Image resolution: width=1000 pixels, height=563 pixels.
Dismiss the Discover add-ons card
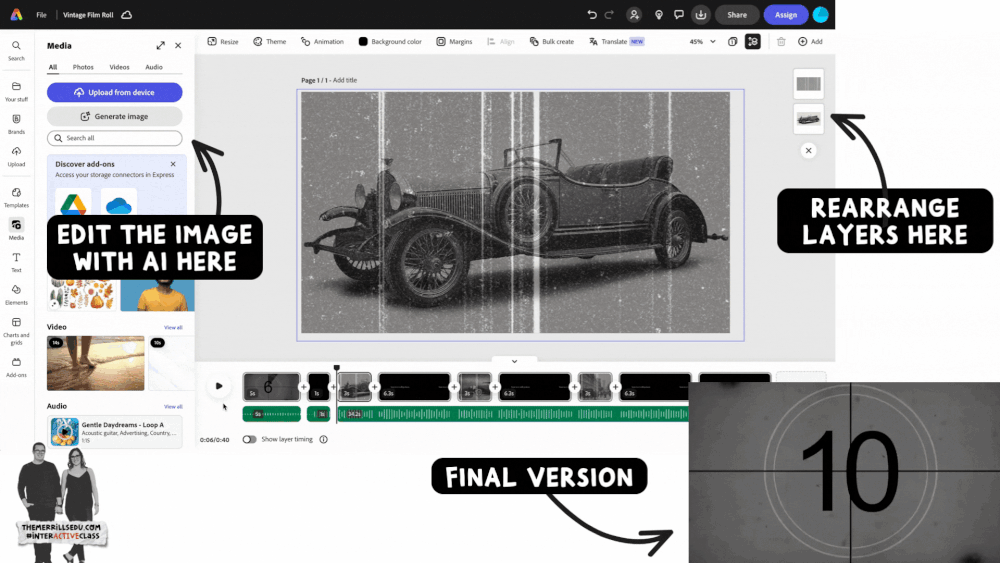click(173, 164)
